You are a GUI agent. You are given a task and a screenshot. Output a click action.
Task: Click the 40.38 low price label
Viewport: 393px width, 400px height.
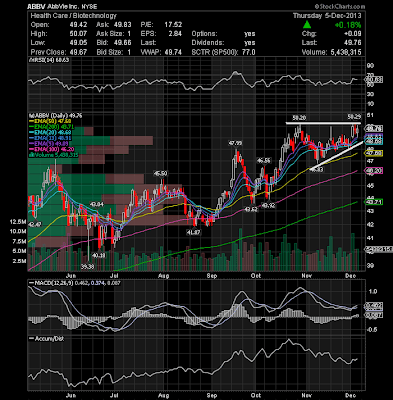click(x=99, y=255)
